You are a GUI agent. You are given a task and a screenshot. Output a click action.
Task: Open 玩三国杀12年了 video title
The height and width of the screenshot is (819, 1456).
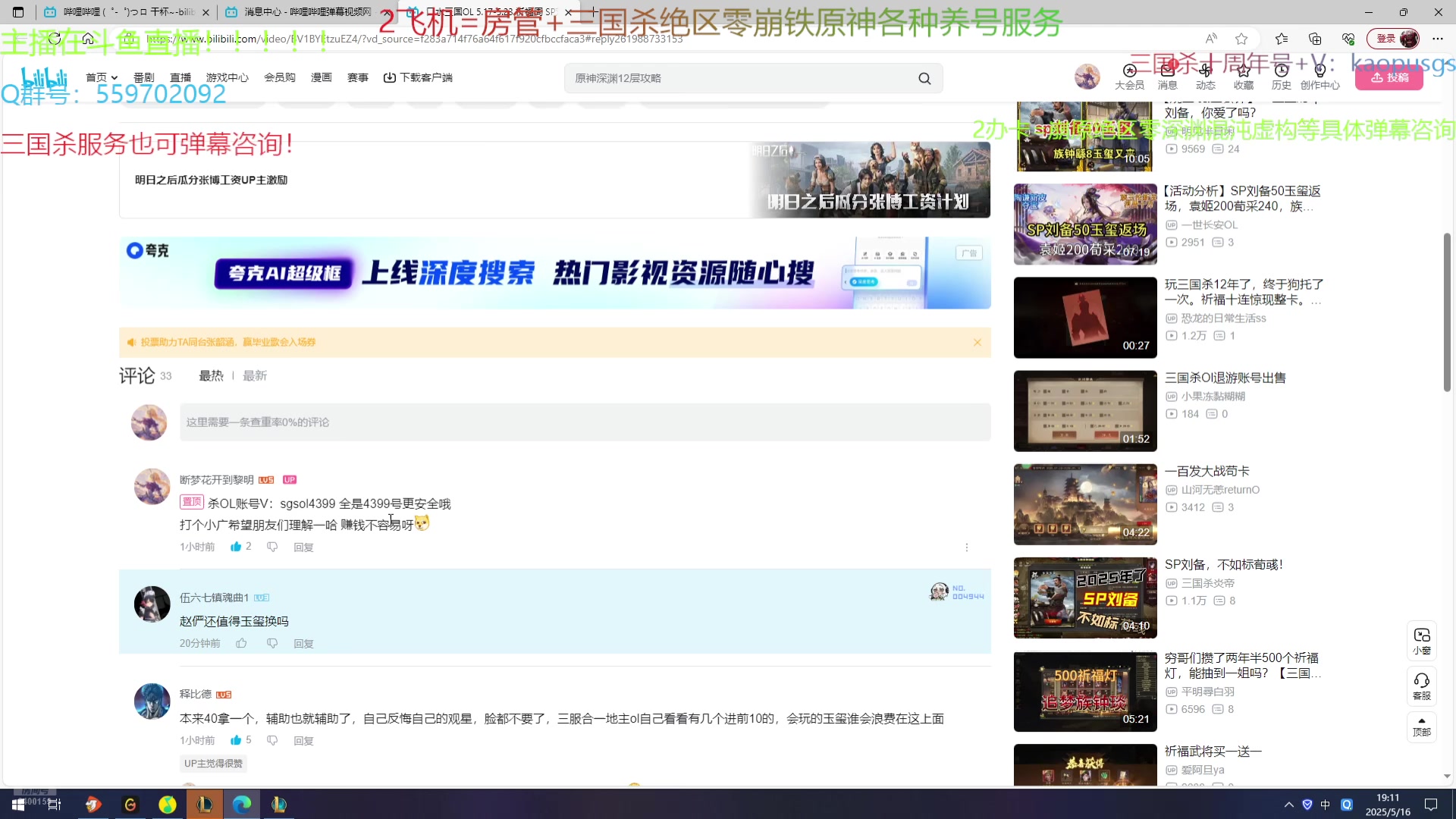(1244, 292)
